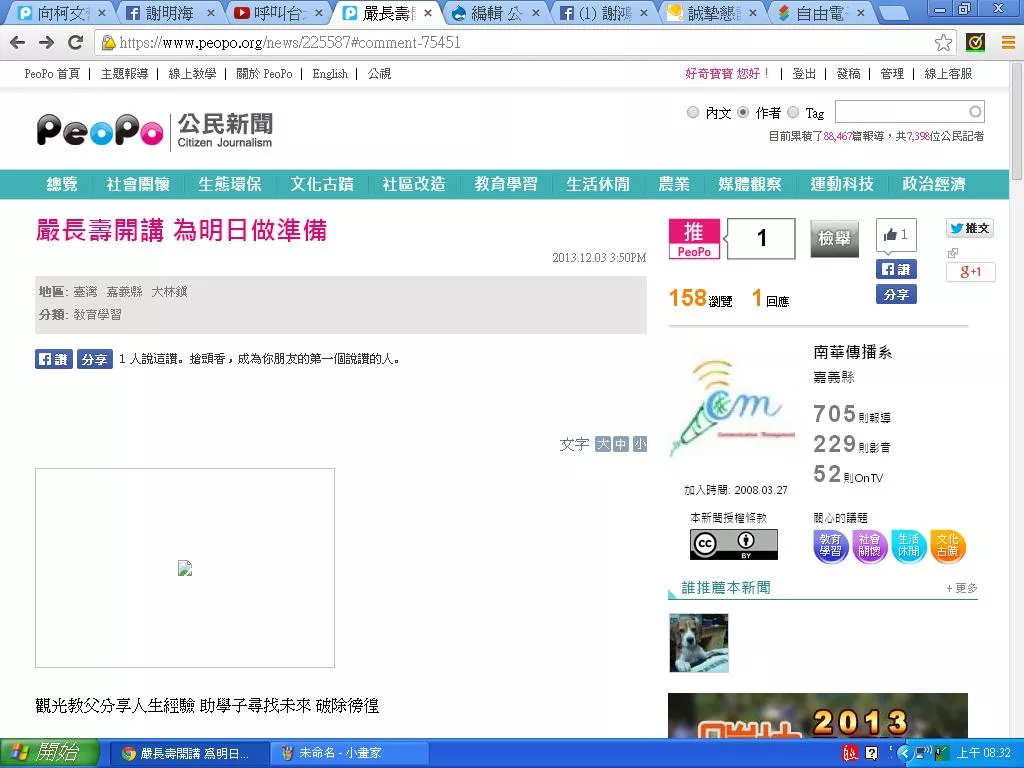The height and width of the screenshot is (768, 1024).
Task: Open the 教育學習 navigation category
Action: point(506,184)
